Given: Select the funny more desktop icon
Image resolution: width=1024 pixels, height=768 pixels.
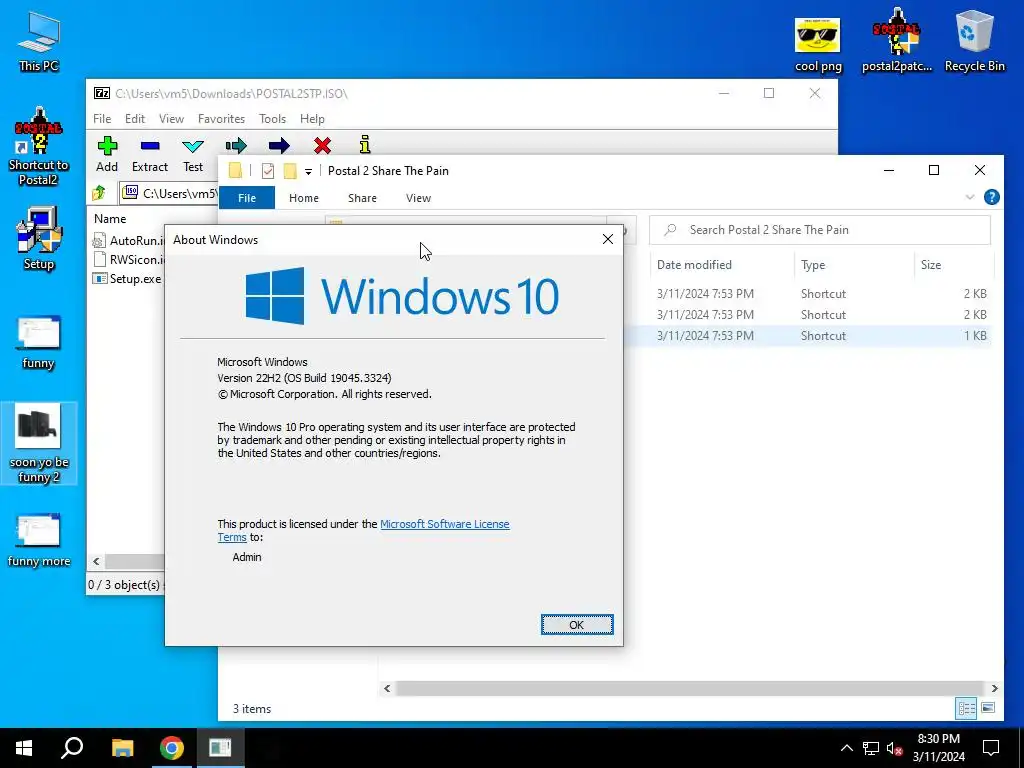Looking at the screenshot, I should tap(39, 540).
